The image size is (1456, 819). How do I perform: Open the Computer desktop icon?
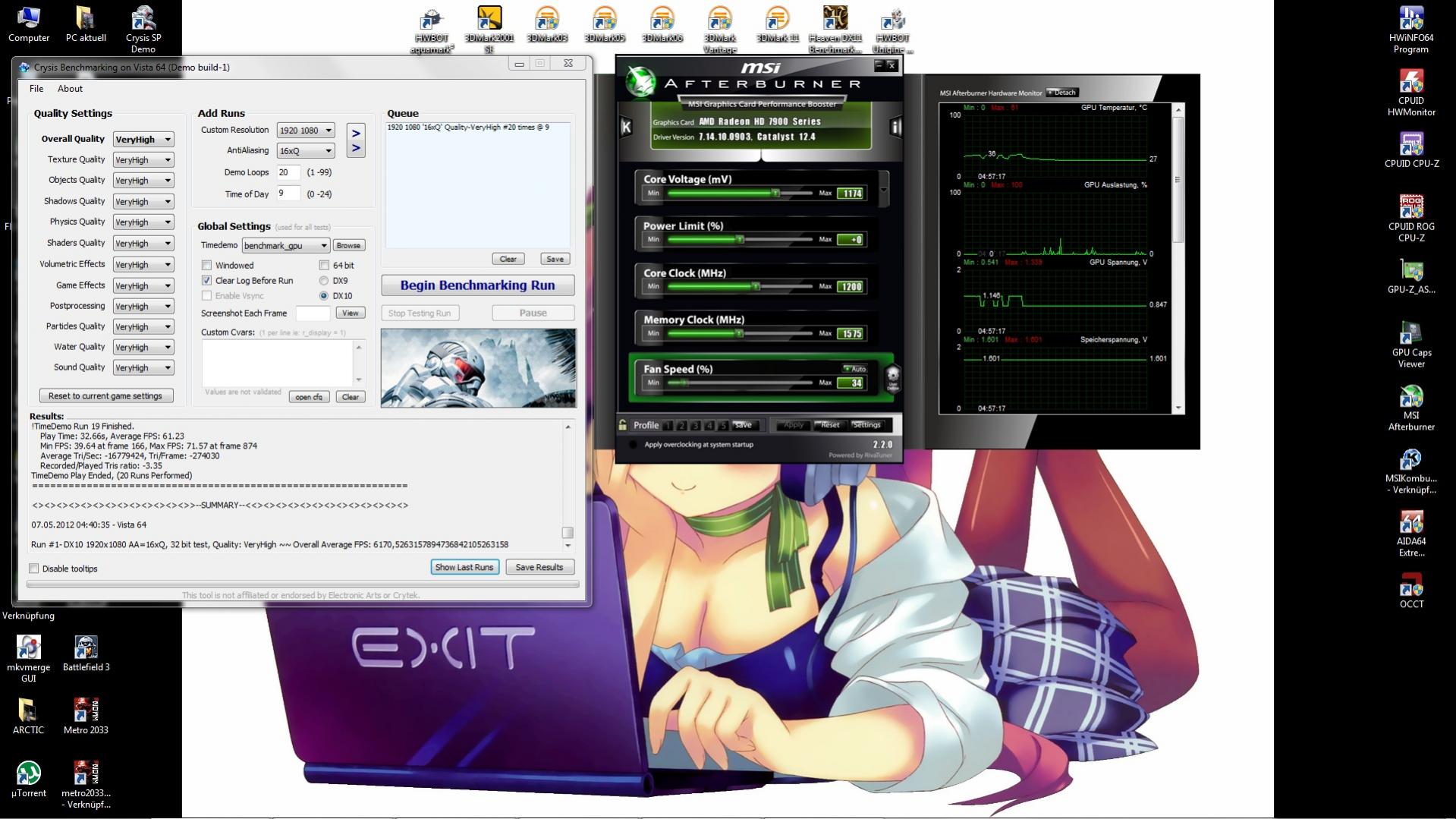click(29, 24)
